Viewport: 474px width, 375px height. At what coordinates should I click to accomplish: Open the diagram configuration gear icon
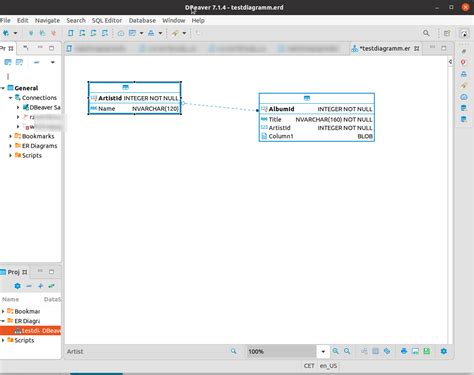click(x=444, y=351)
